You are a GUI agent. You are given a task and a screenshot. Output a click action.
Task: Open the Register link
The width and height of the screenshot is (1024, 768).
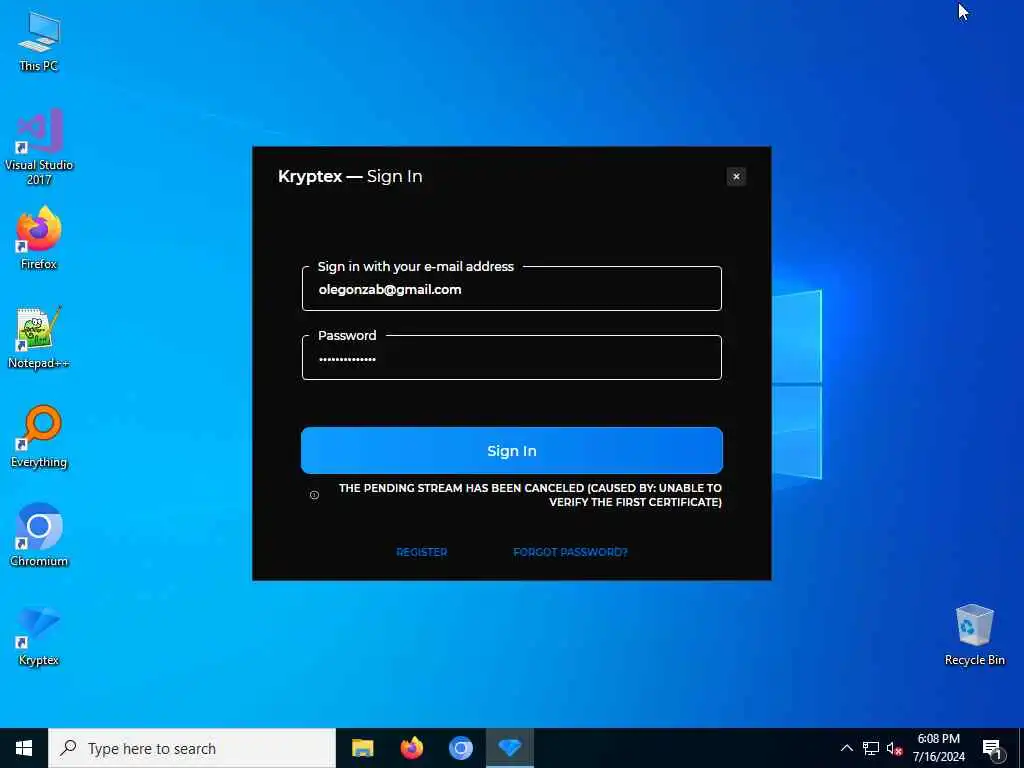(422, 552)
